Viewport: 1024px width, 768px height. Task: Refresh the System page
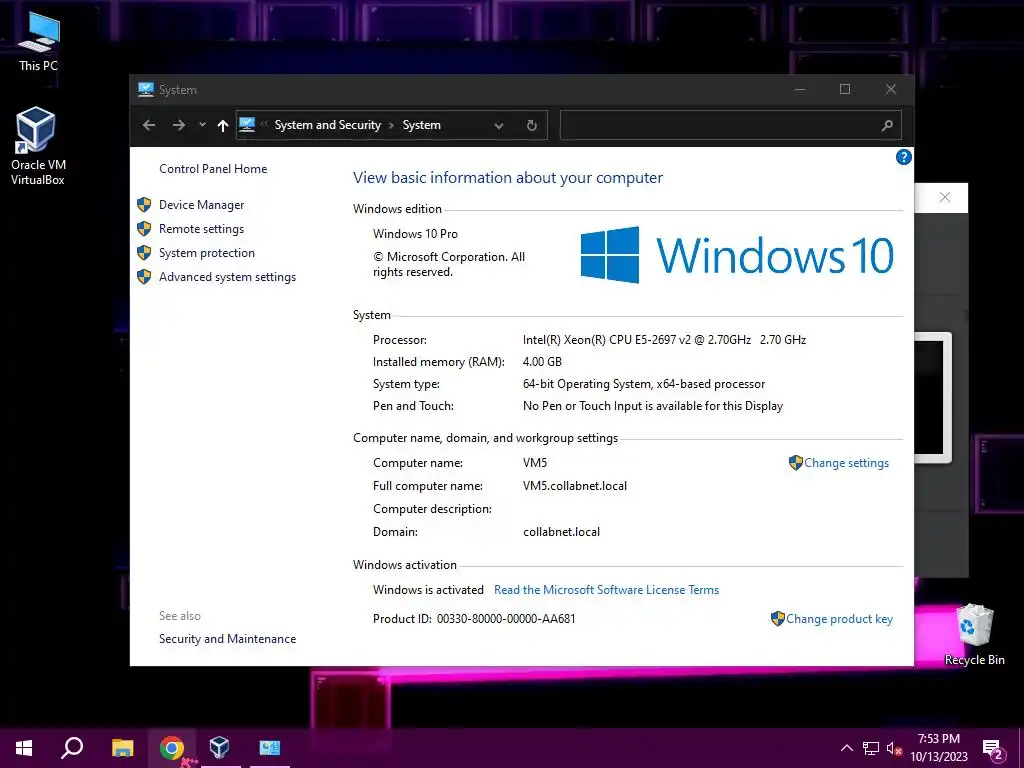tap(532, 125)
